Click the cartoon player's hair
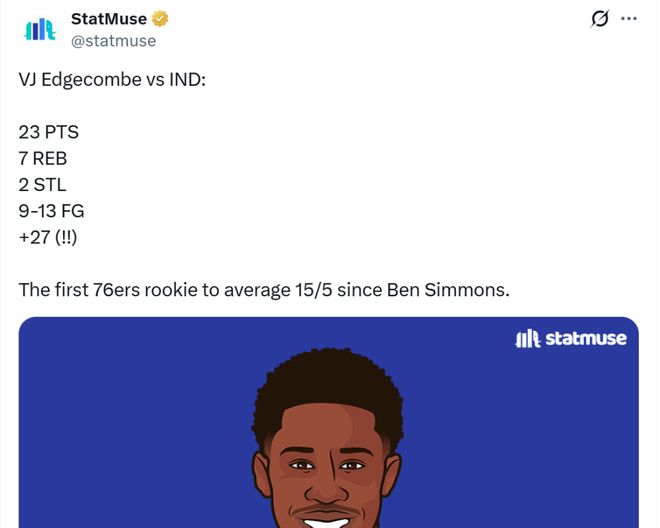 coord(327,385)
